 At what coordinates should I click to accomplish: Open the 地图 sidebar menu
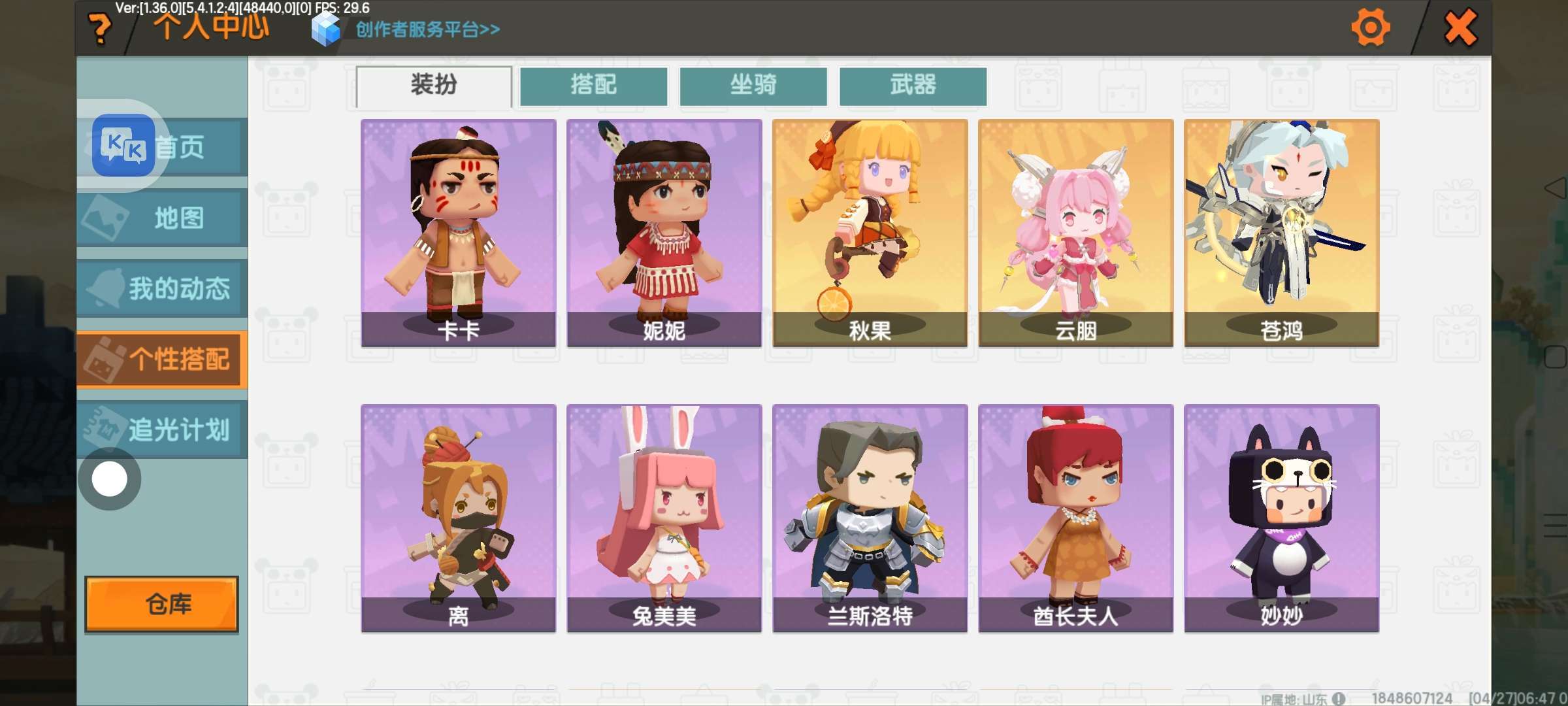click(162, 218)
